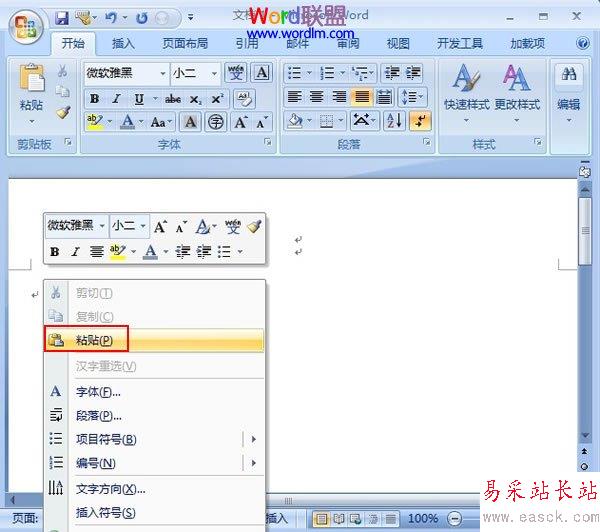This screenshot has width=600, height=532.
Task: Apply superscript formatting in ribbon
Action: click(x=217, y=99)
